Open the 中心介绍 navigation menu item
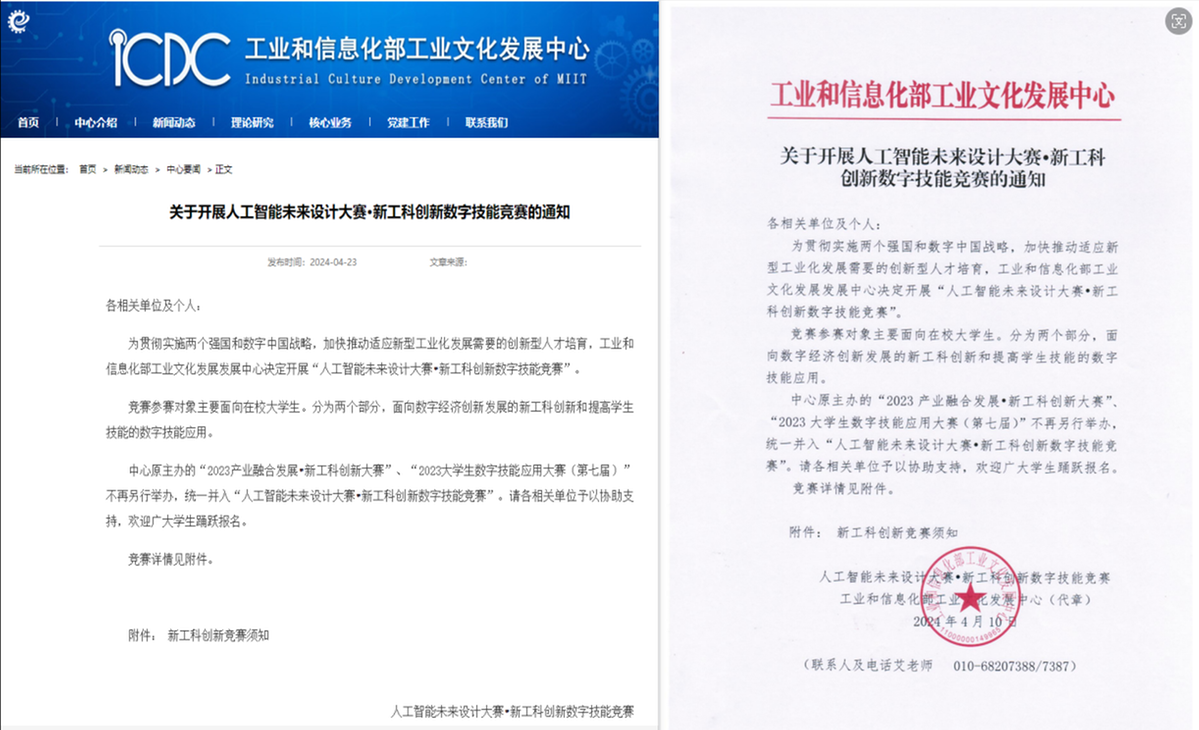This screenshot has width=1199, height=730. (x=96, y=122)
